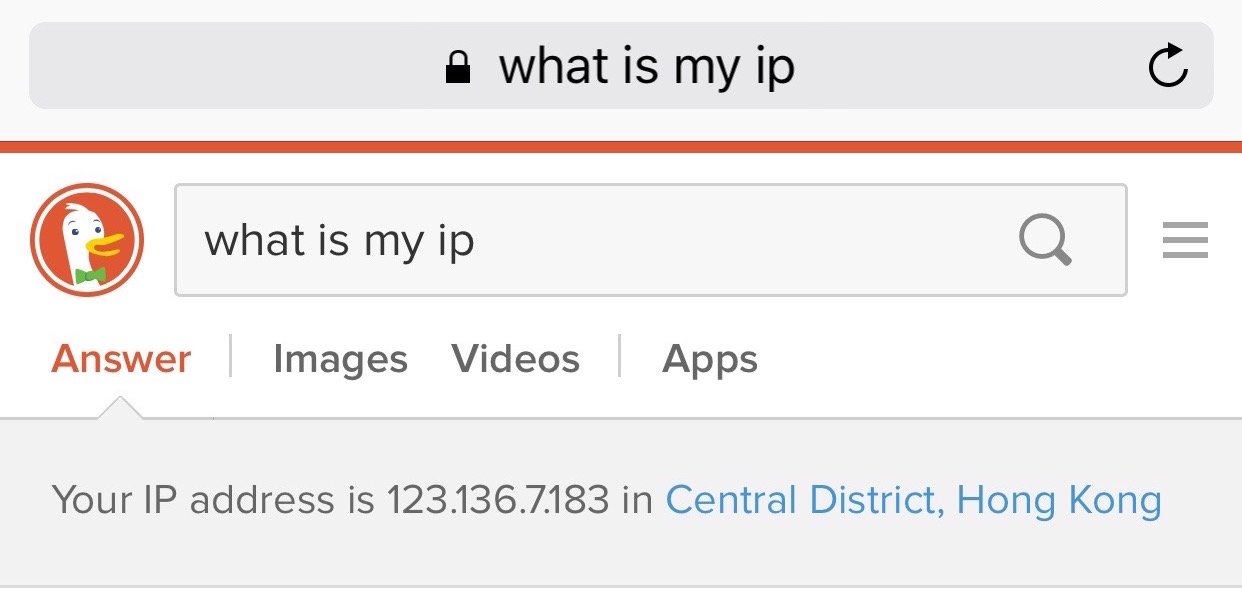This screenshot has height=609, width=1242.
Task: Click the DuckDuckGo duck logo
Action: (85, 240)
